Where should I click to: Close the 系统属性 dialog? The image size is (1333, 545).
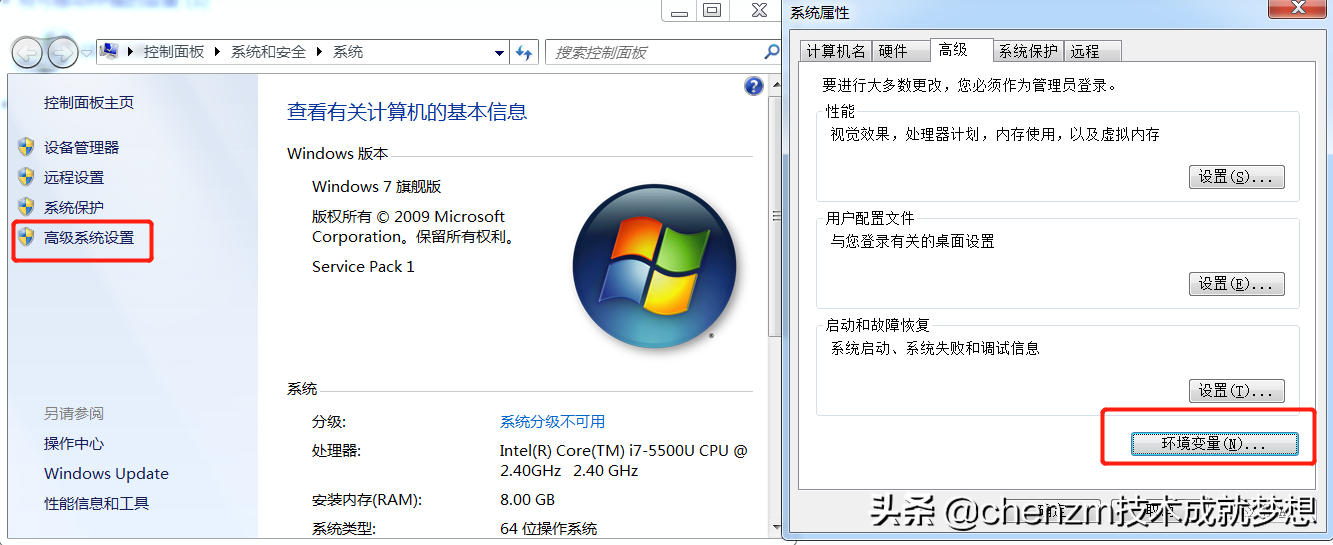click(1299, 10)
